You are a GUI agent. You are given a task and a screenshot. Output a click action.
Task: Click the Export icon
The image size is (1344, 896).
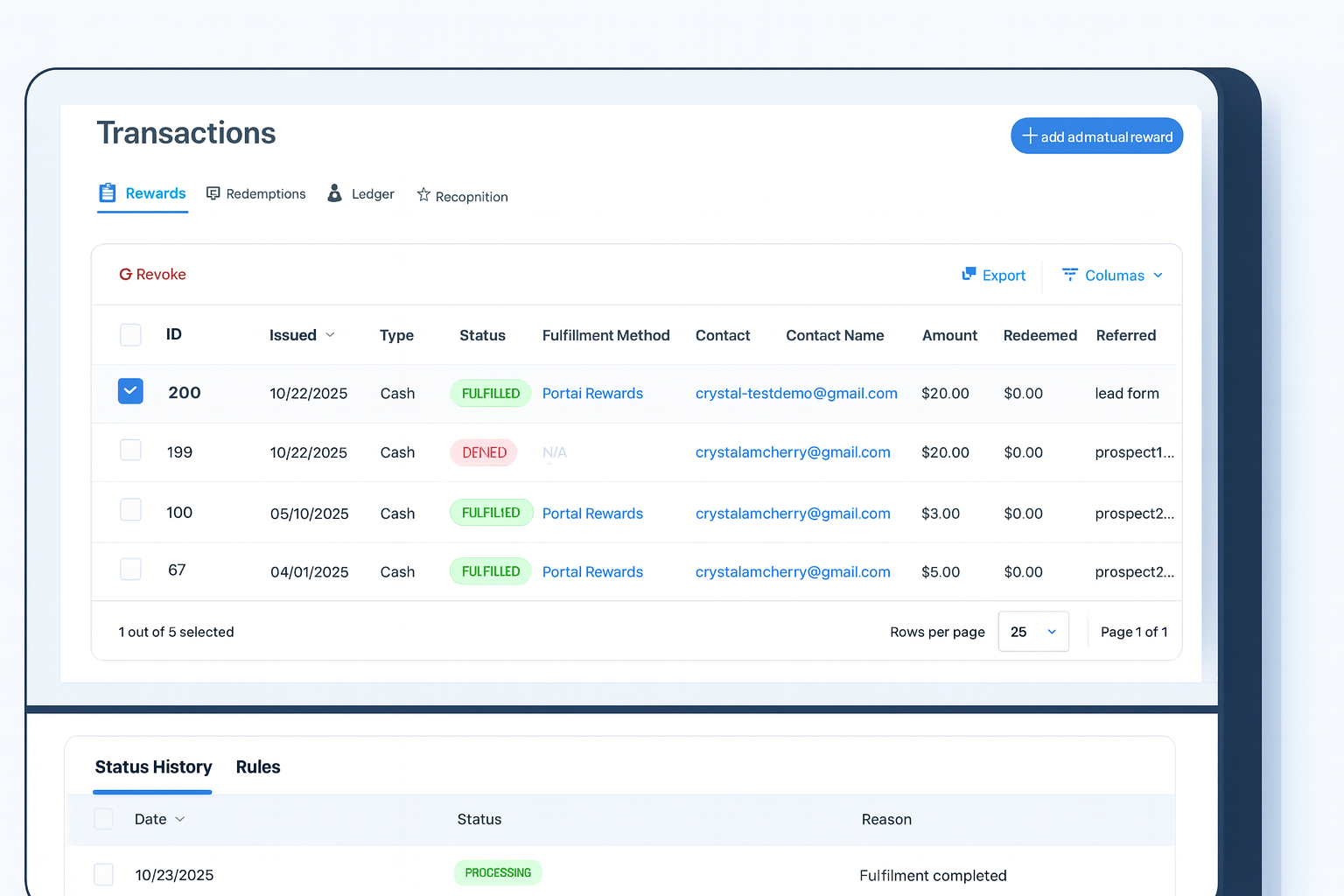(969, 275)
